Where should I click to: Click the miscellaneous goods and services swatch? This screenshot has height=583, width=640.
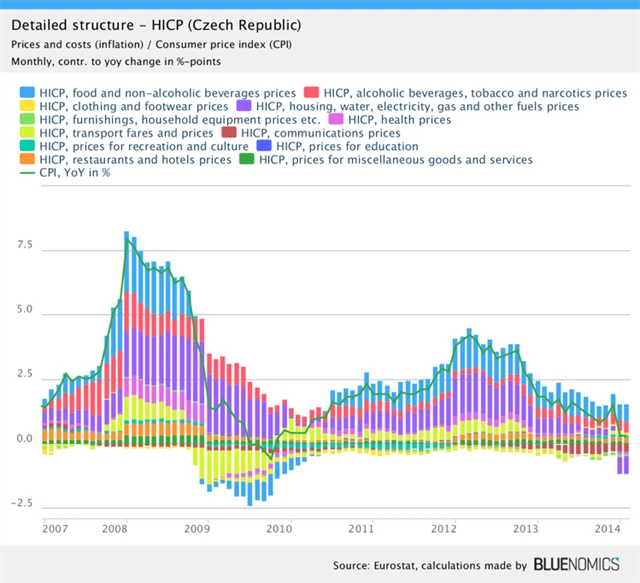pos(245,159)
